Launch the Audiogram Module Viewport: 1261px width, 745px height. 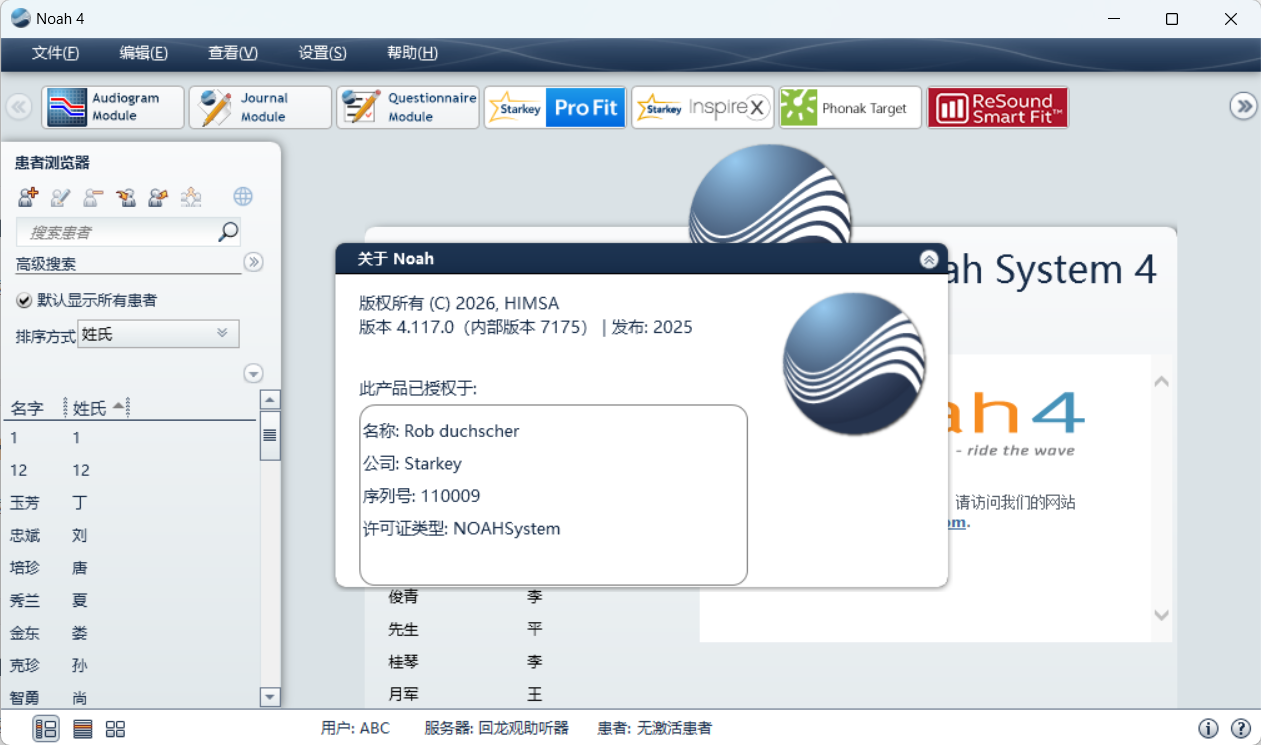click(113, 107)
